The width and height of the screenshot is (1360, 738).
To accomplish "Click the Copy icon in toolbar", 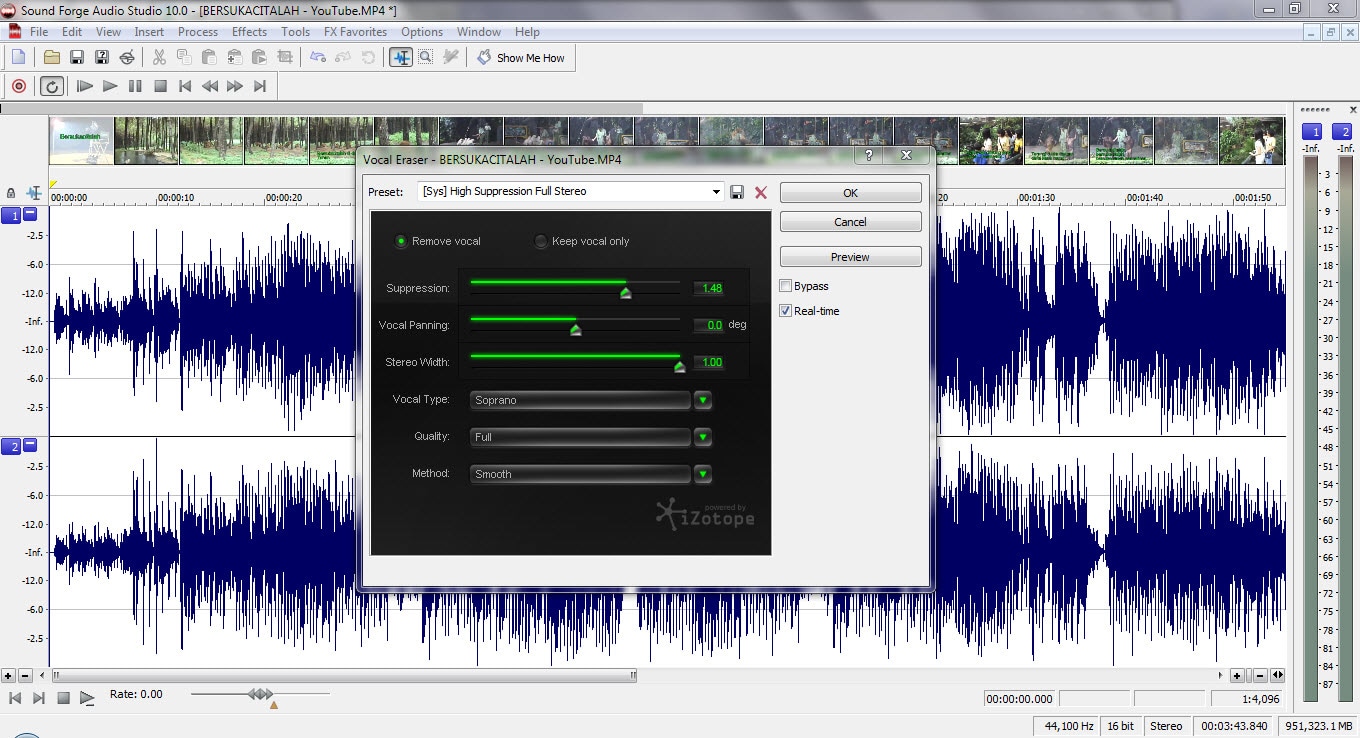I will (184, 57).
